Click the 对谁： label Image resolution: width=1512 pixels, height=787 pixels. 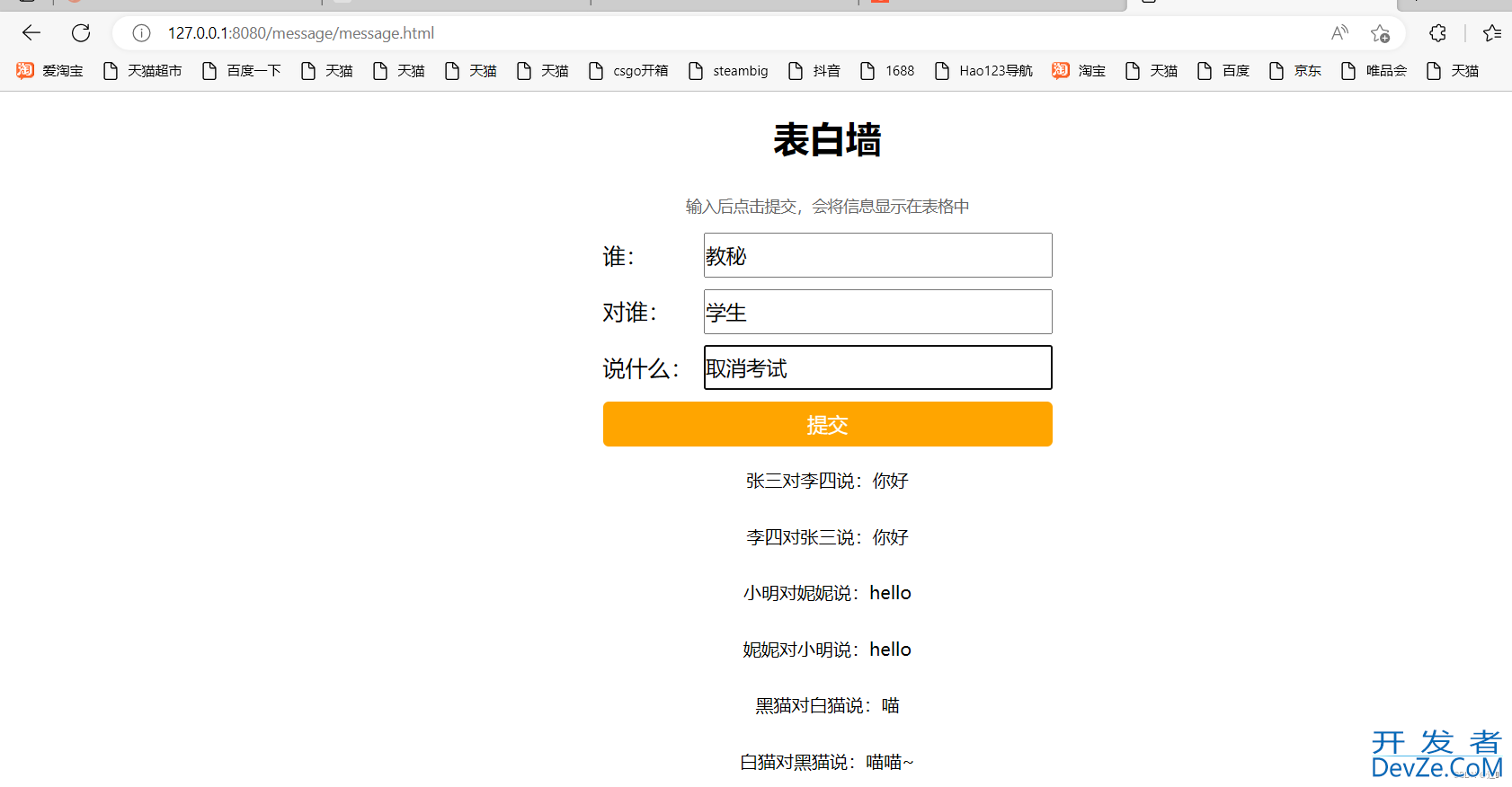pyautogui.click(x=630, y=312)
